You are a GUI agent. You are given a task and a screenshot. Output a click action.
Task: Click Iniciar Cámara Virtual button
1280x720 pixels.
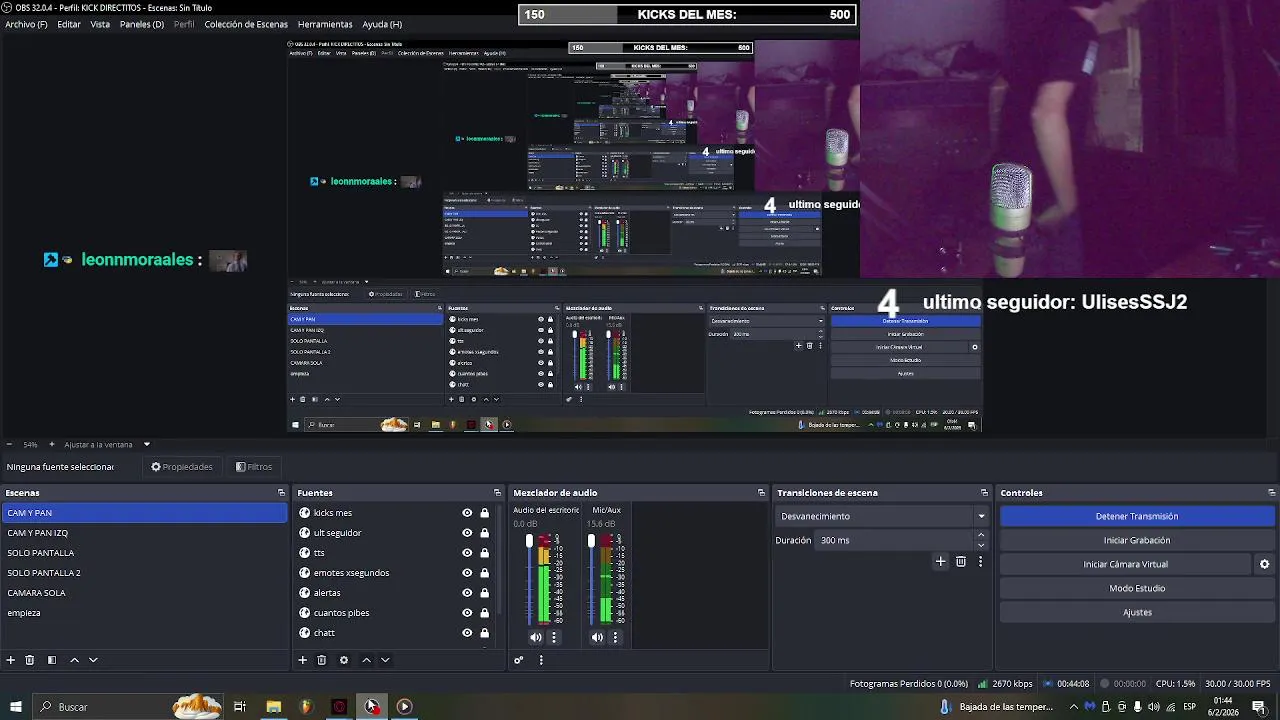click(1126, 564)
